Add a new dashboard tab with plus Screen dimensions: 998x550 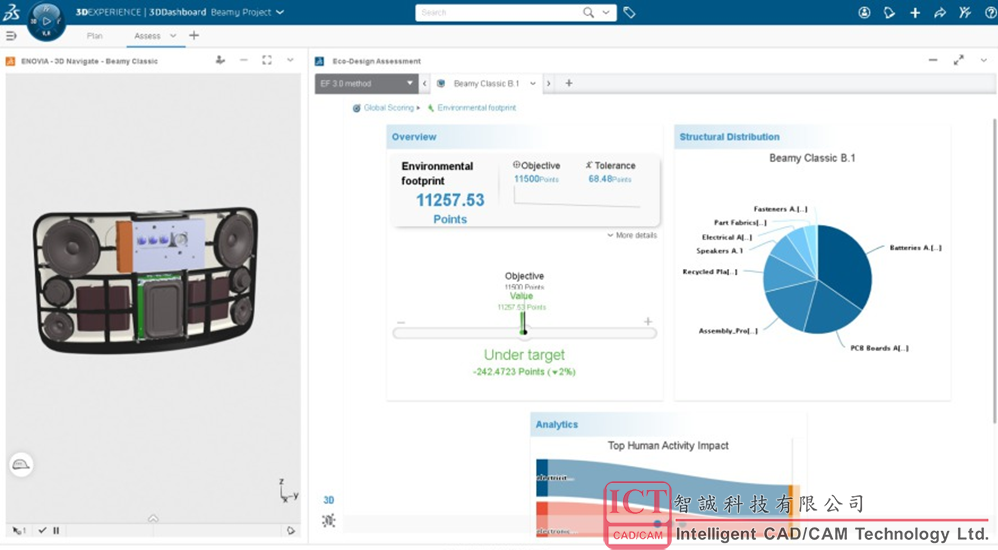tap(194, 36)
